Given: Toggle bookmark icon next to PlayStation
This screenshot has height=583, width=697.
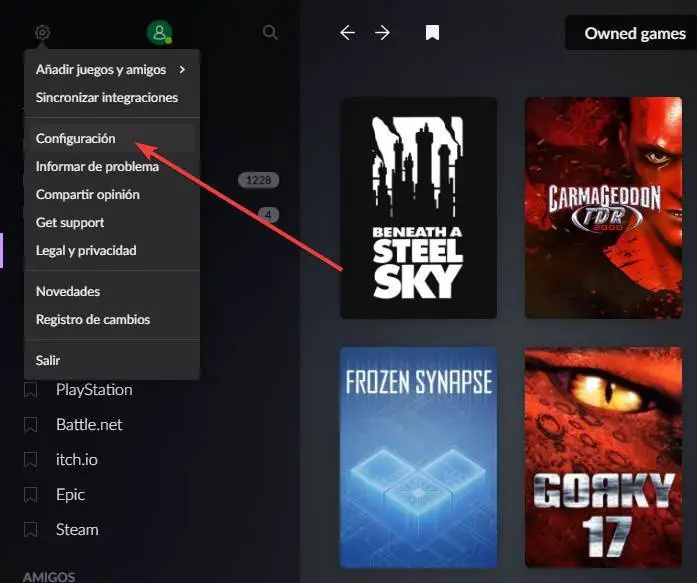Looking at the screenshot, I should 30,390.
